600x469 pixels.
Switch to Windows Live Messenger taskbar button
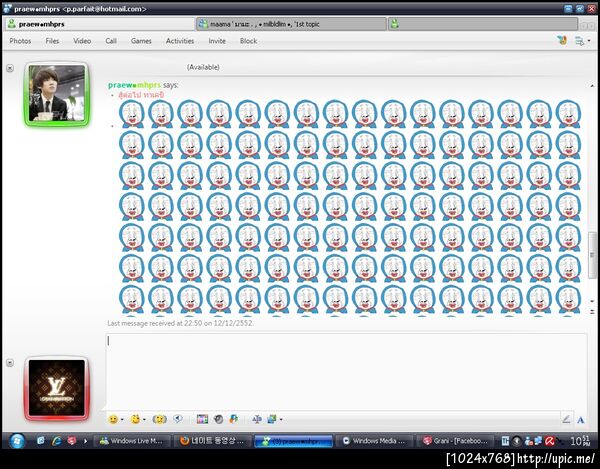click(x=131, y=441)
